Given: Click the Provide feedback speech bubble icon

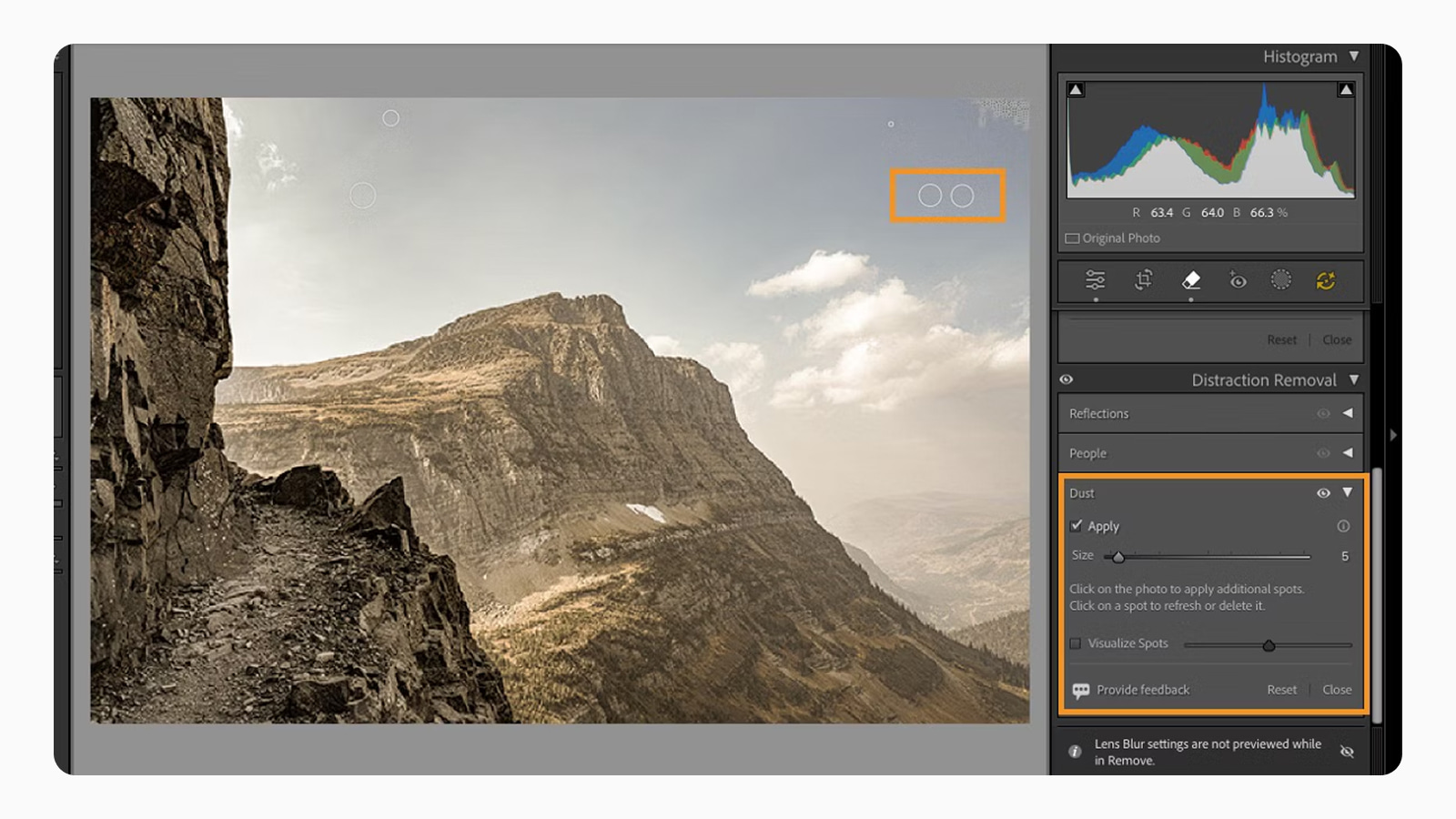Looking at the screenshot, I should [1079, 690].
